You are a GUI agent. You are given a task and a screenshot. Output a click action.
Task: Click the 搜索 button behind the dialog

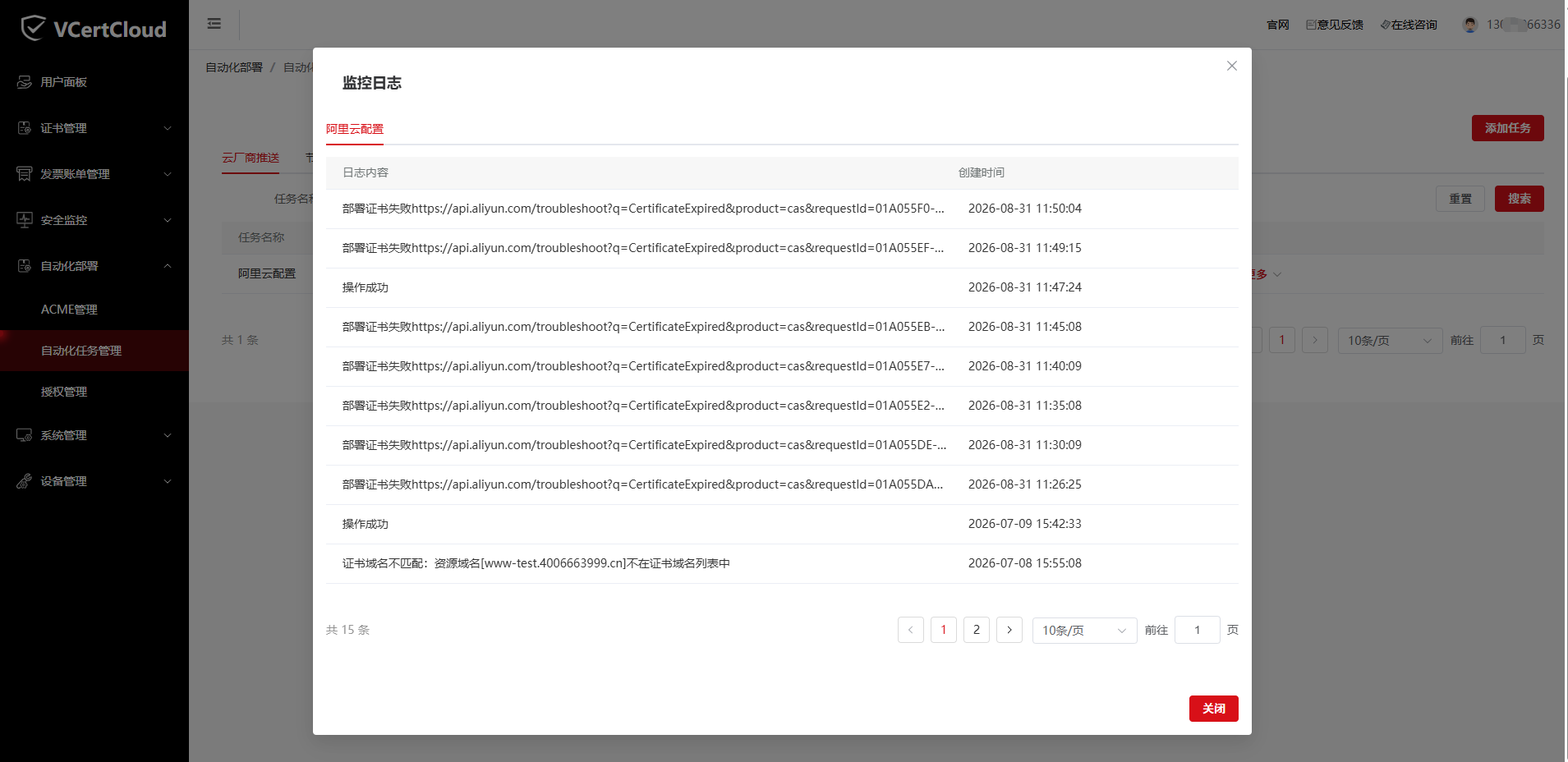[1519, 199]
